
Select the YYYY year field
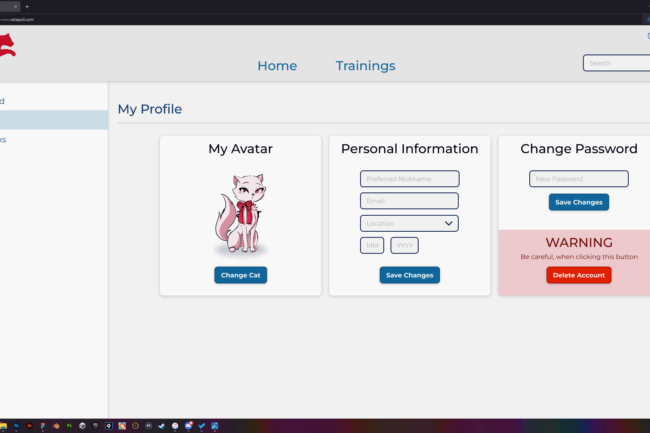tap(404, 245)
